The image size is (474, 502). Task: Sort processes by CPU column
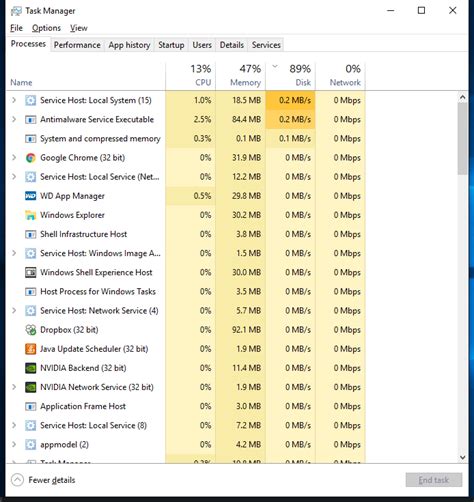[190, 76]
